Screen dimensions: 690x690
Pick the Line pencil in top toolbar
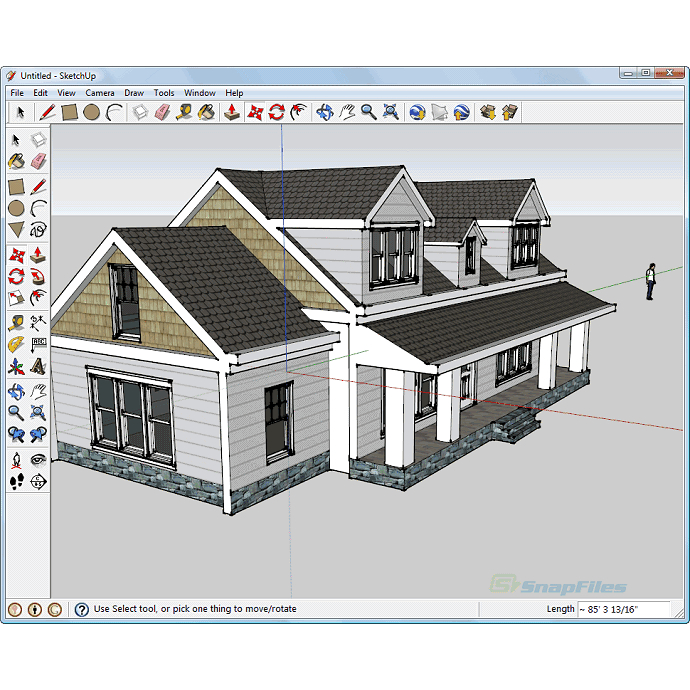[x=48, y=112]
